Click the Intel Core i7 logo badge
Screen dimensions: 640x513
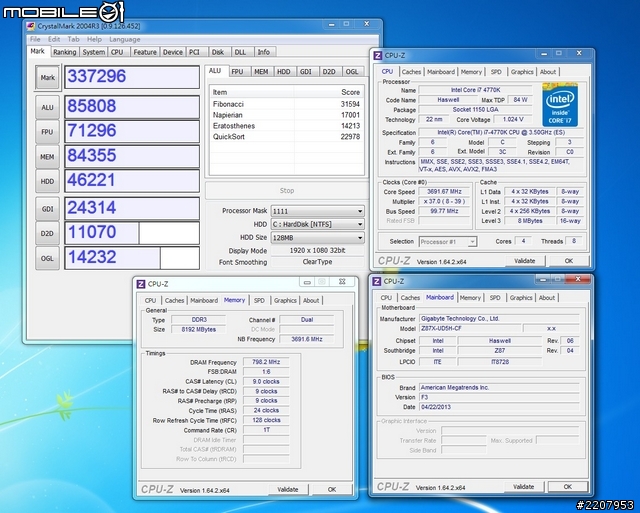pyautogui.click(x=560, y=105)
